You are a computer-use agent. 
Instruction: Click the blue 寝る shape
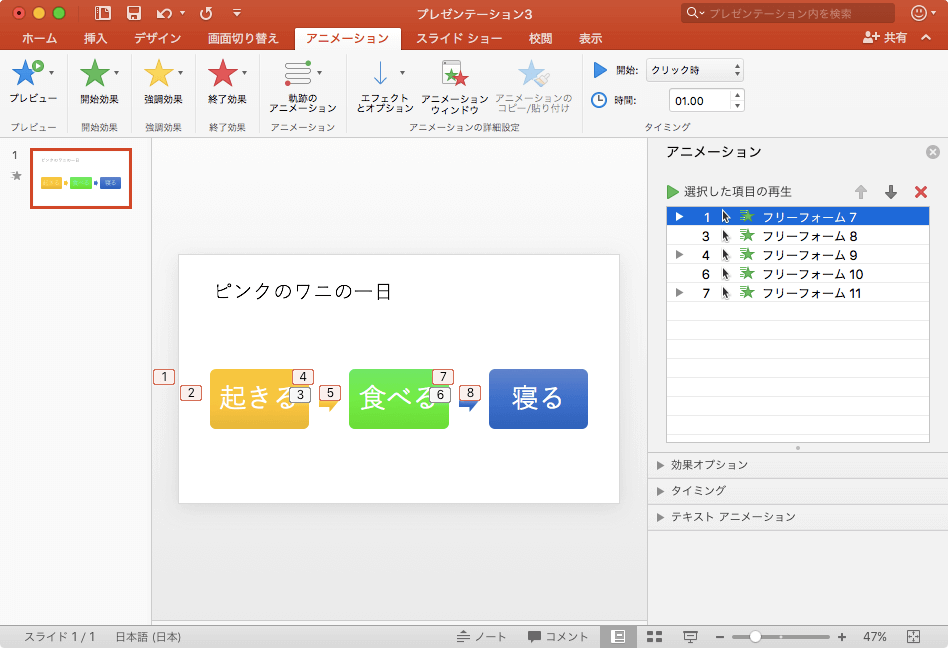538,399
